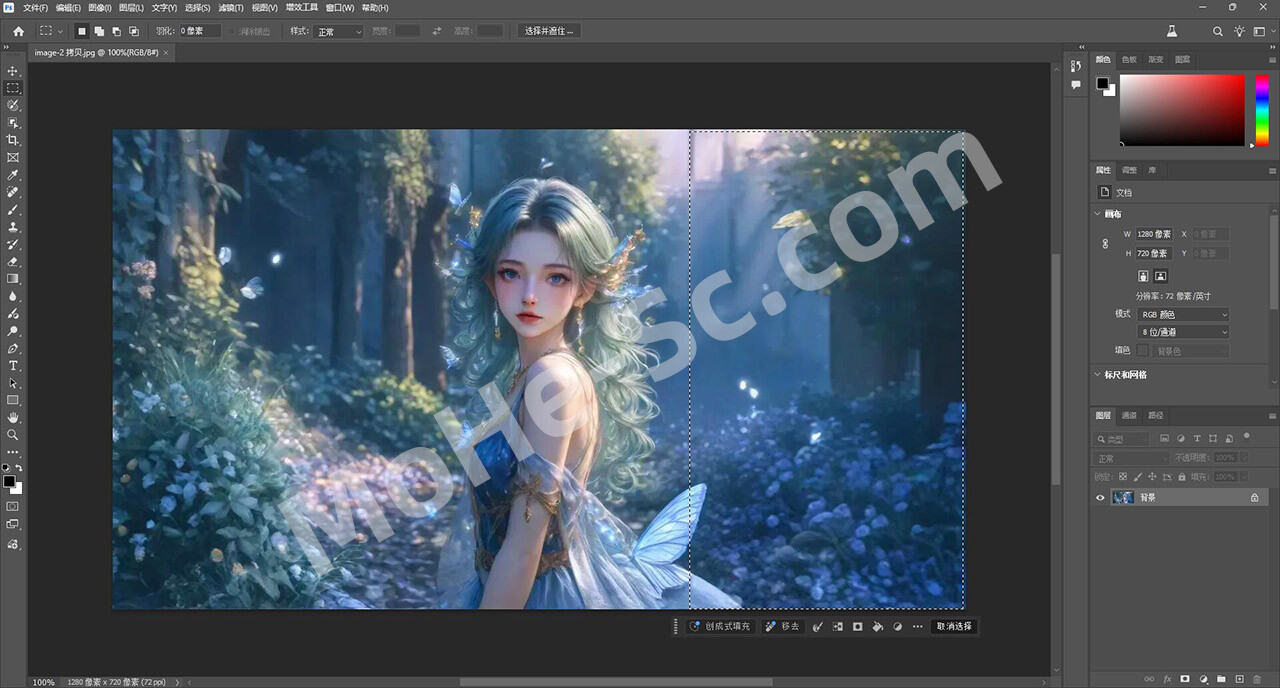Open the RGB 颜色 mode dropdown
The width and height of the screenshot is (1280, 688).
coord(1184,314)
